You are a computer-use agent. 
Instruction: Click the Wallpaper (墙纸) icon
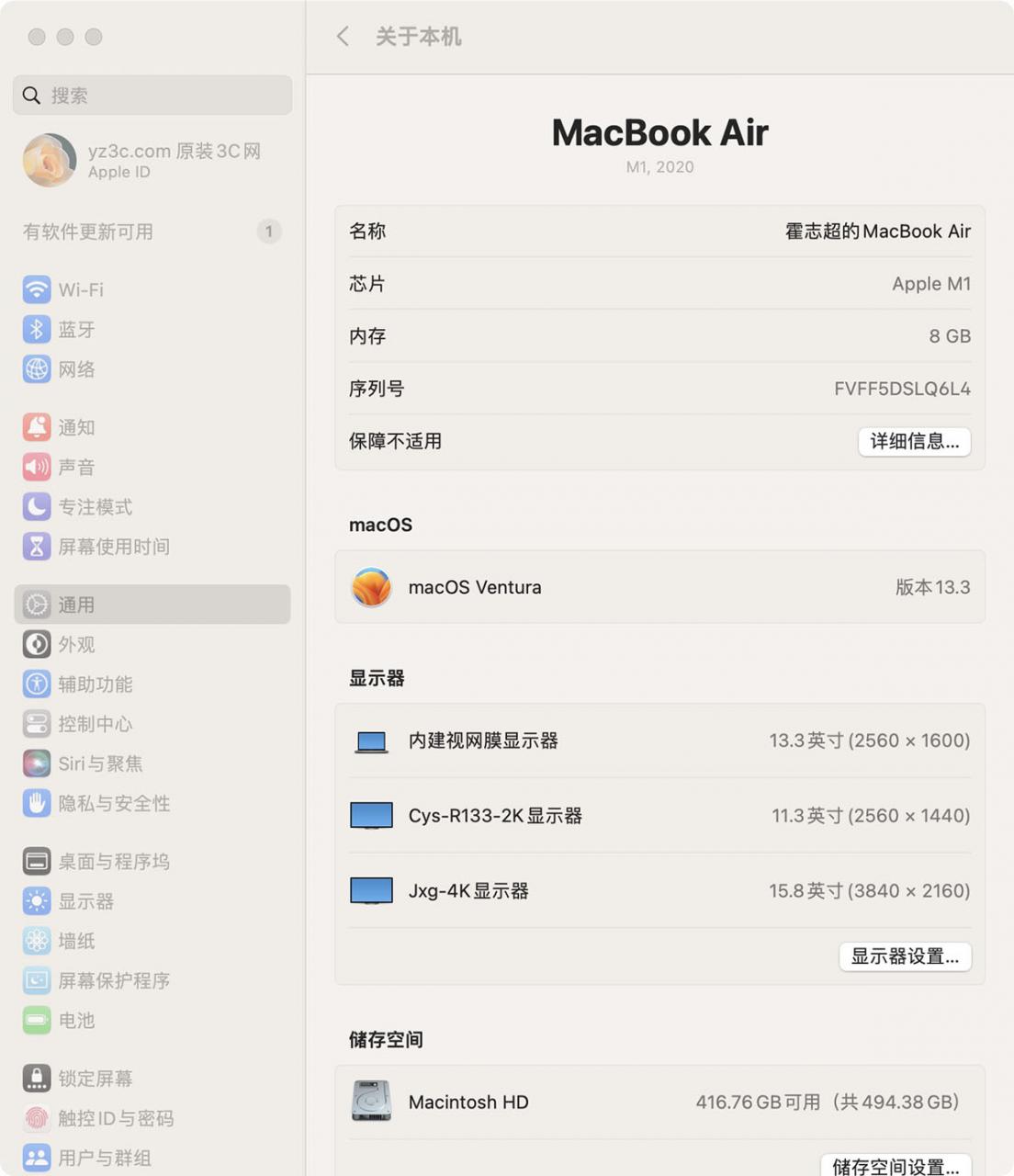pos(37,941)
